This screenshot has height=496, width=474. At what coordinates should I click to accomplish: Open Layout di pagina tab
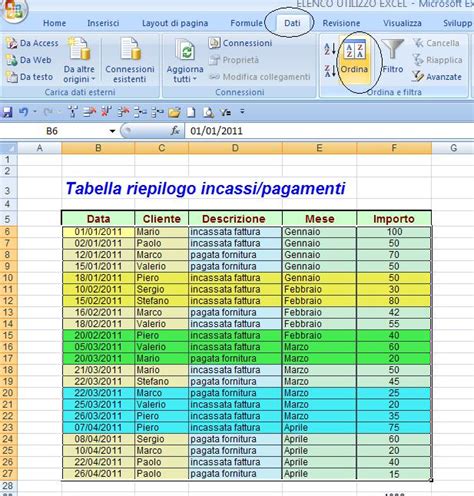click(175, 23)
